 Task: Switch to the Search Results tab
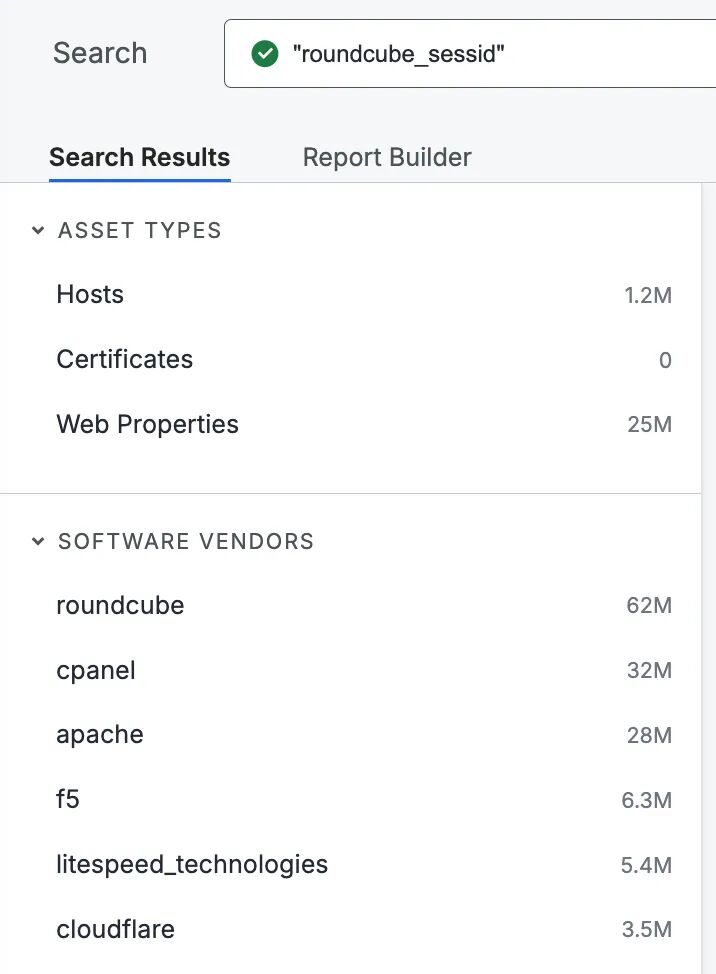coord(139,158)
